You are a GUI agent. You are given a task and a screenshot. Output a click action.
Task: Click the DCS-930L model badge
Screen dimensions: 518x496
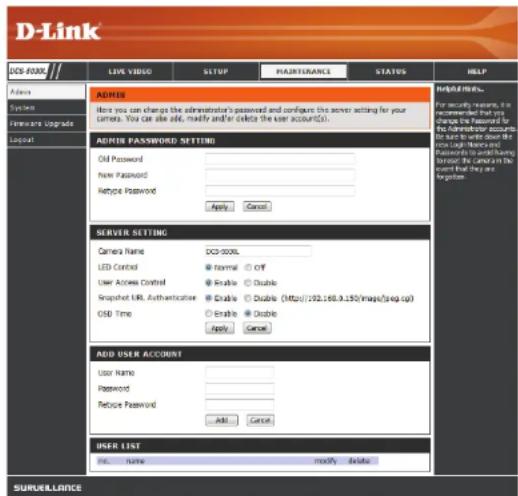pyautogui.click(x=28, y=71)
